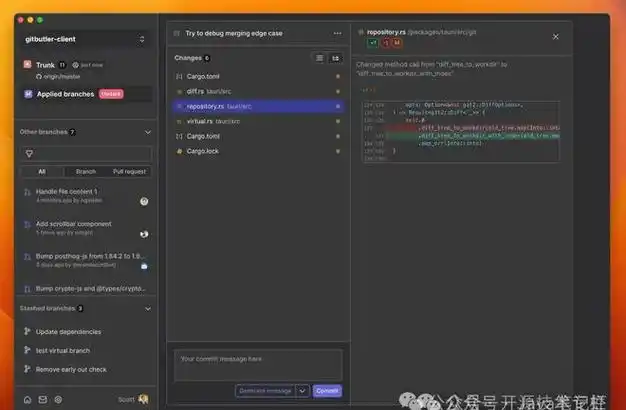Image resolution: width=626 pixels, height=410 pixels.
Task: Click the filter icon in branch search
Action: (29, 153)
